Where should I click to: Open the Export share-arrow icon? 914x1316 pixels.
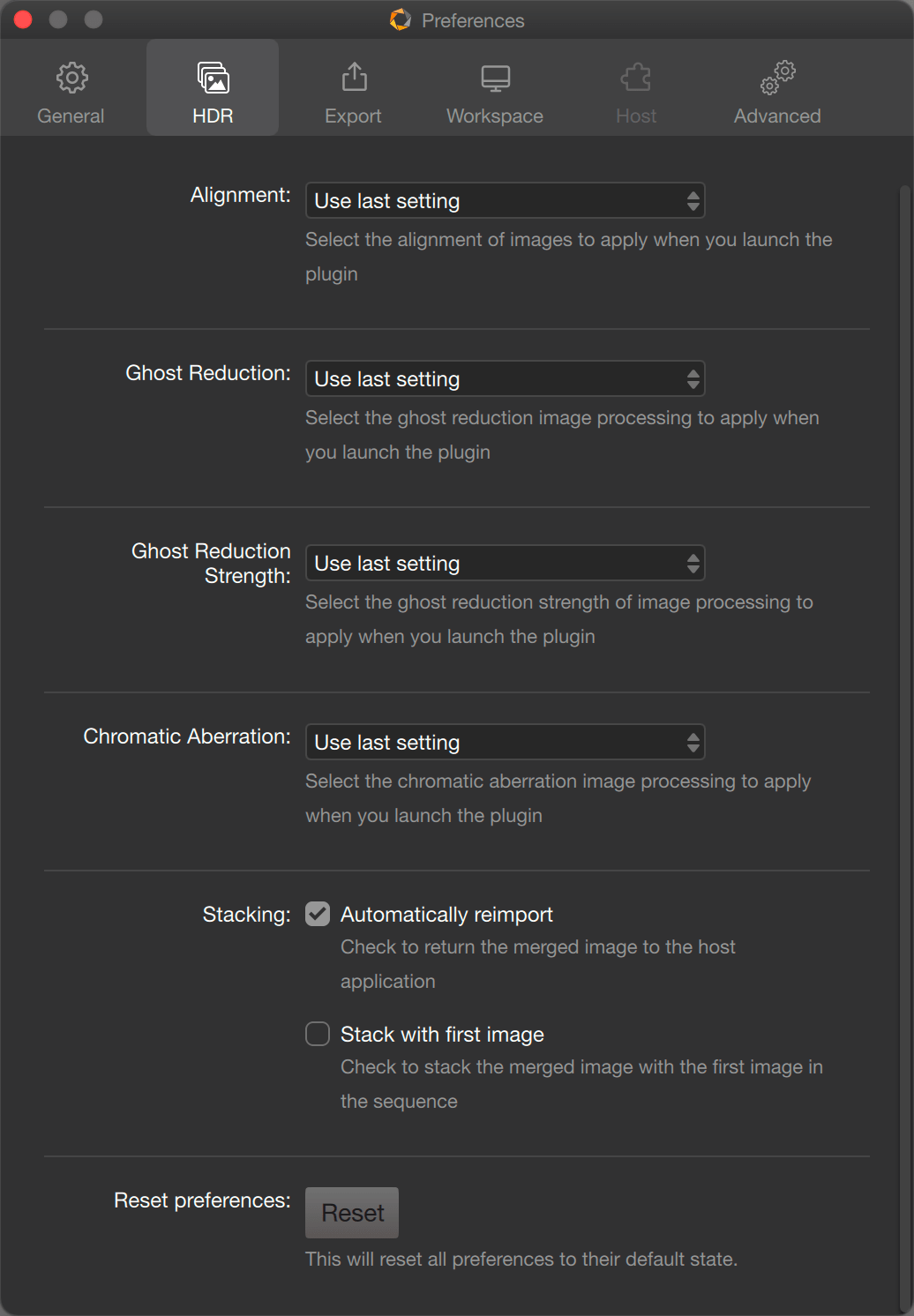pos(354,77)
